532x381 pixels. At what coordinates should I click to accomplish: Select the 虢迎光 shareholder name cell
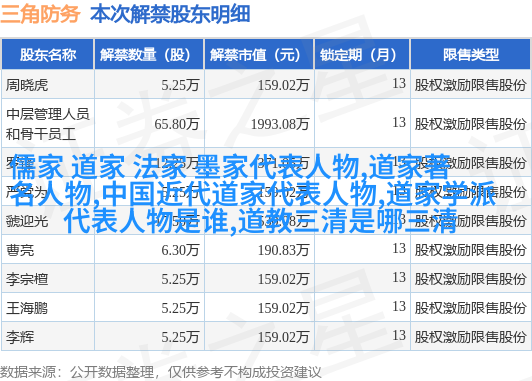pos(27,222)
